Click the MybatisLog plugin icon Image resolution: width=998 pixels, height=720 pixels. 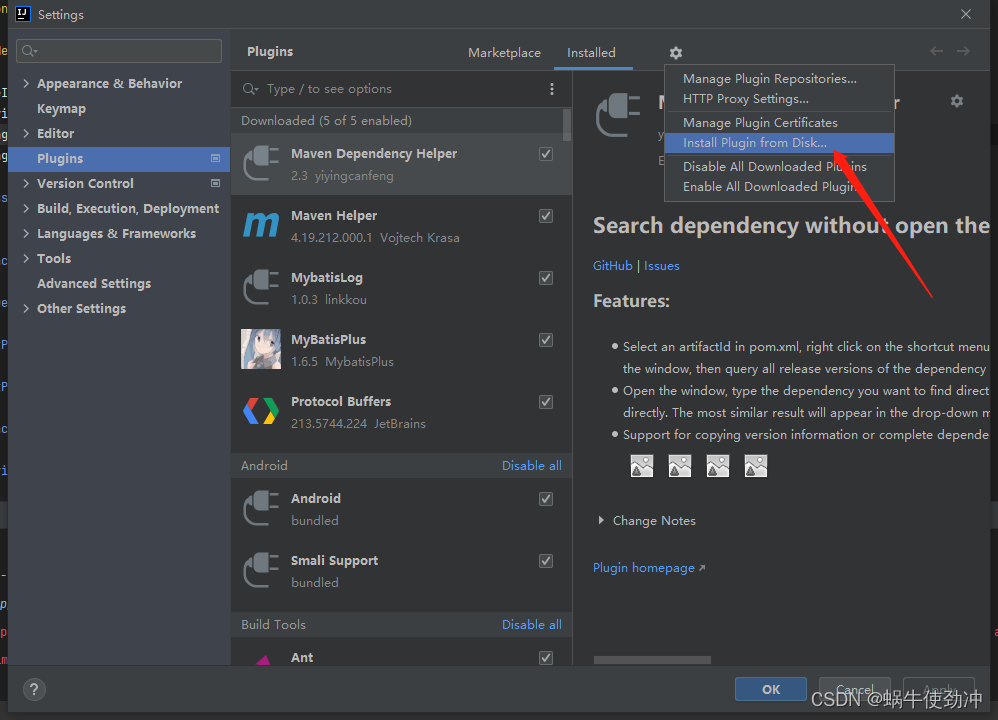262,288
